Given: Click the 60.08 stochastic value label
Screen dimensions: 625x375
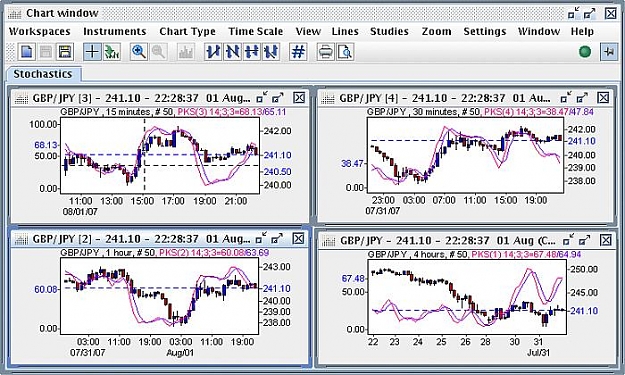Looking at the screenshot, I should tap(46, 289).
